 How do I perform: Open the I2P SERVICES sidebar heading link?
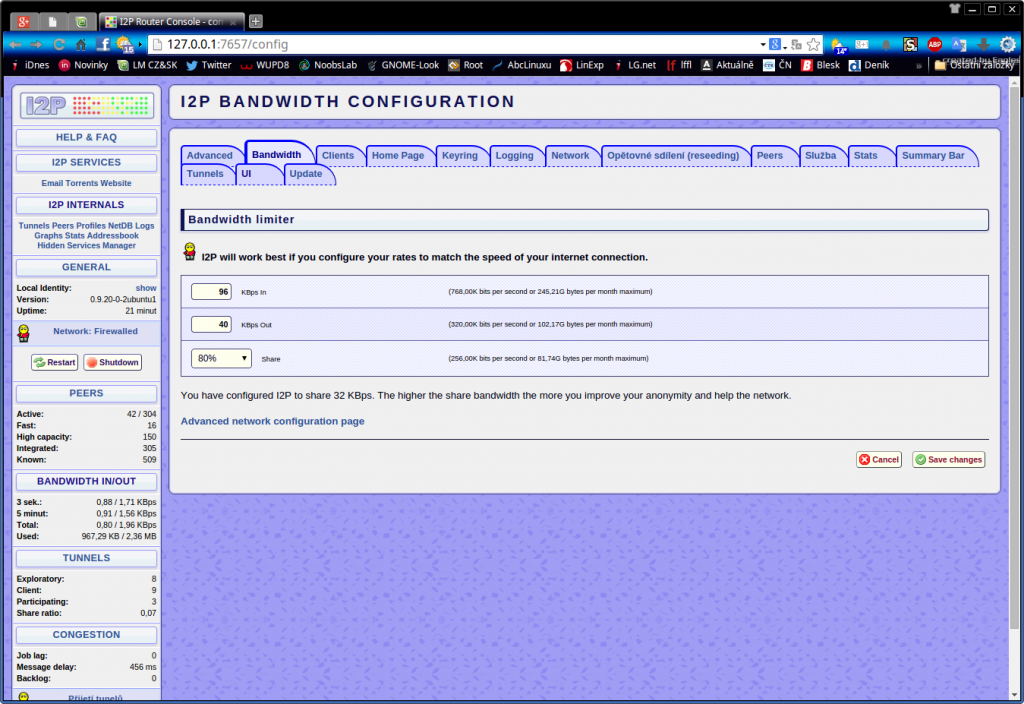click(86, 163)
